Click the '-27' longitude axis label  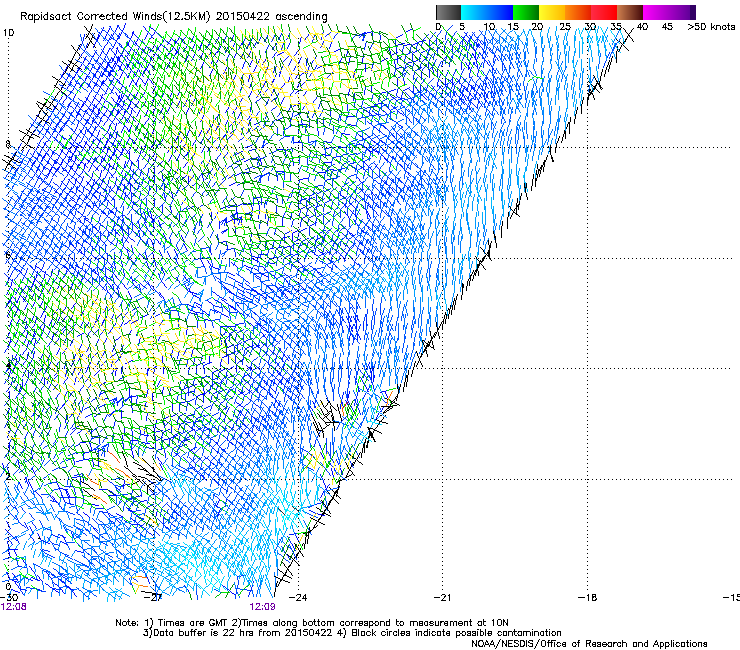click(x=153, y=597)
